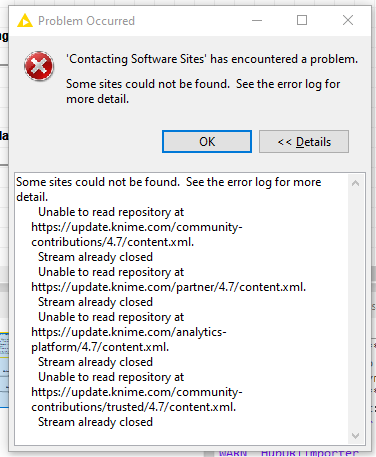Click the Problem Occurred title bar text
Screen dimensions: 376x457
[x=86, y=21]
